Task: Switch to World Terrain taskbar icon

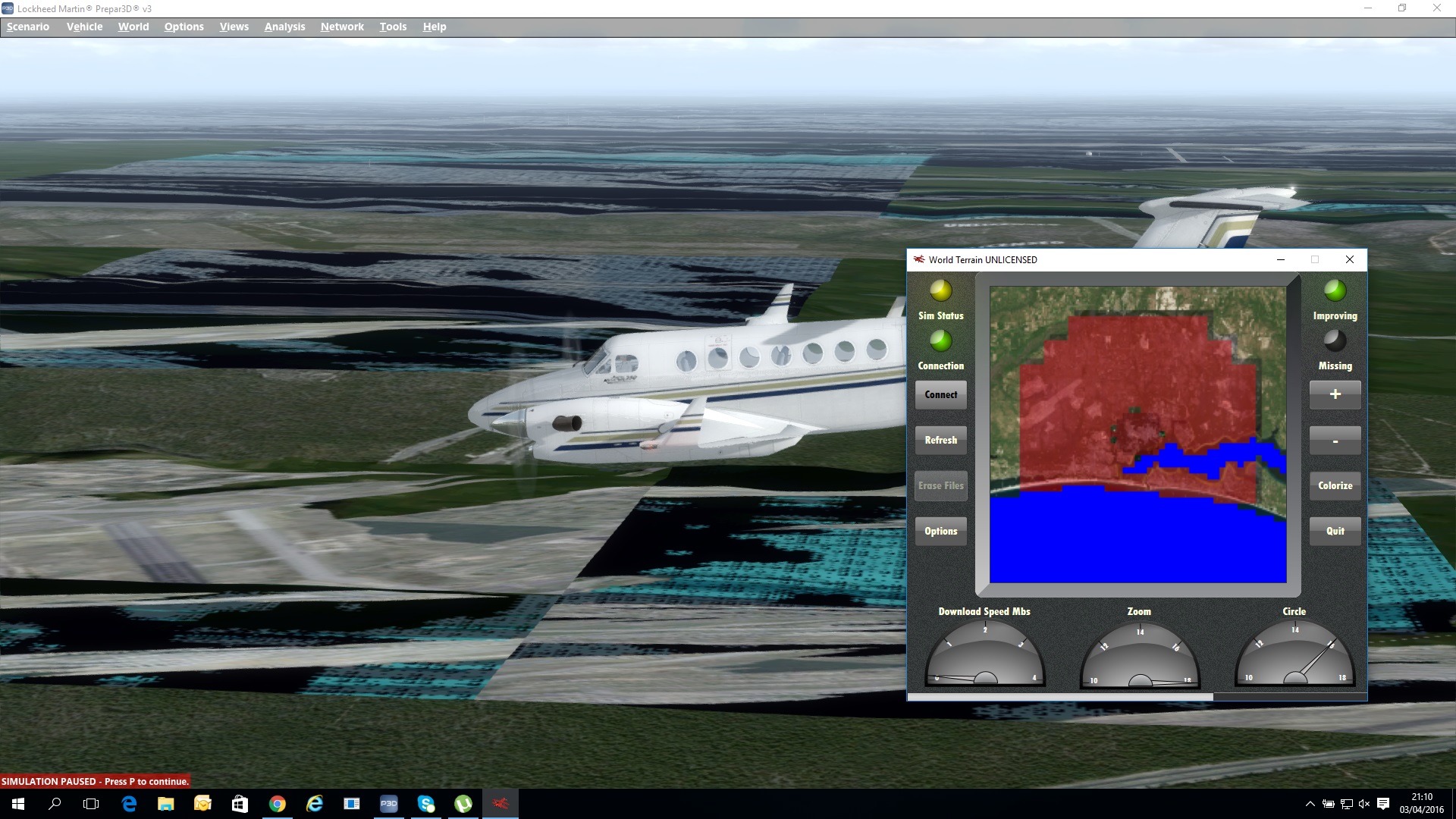Action: coord(500,804)
